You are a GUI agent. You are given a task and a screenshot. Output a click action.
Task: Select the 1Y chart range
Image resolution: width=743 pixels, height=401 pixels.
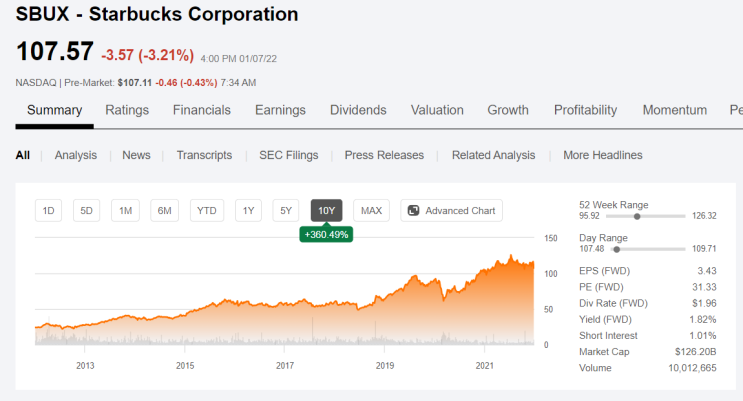248,210
